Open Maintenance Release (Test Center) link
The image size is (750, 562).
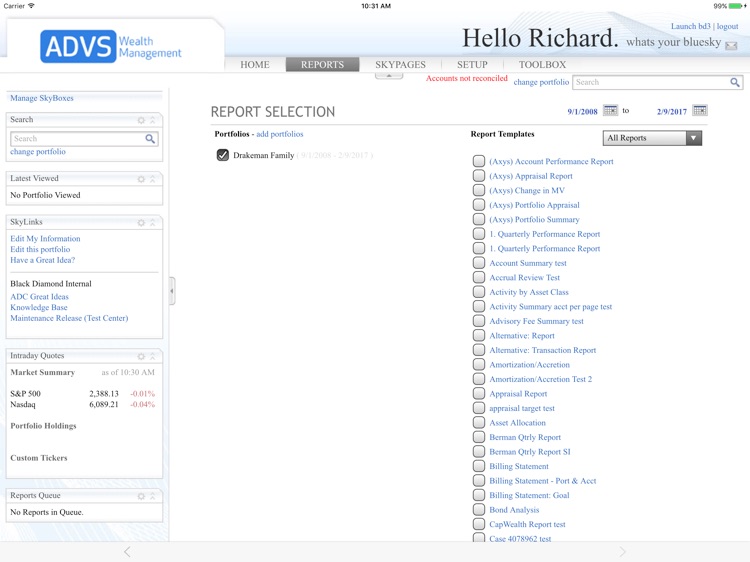69,318
